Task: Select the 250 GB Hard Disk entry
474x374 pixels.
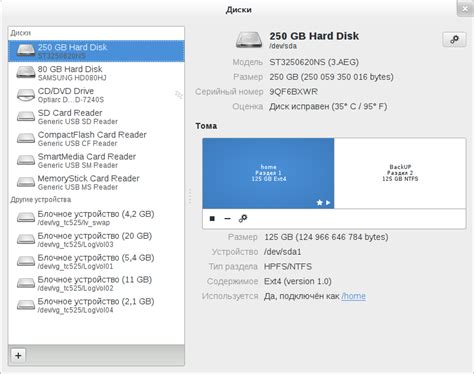Action: (96, 51)
